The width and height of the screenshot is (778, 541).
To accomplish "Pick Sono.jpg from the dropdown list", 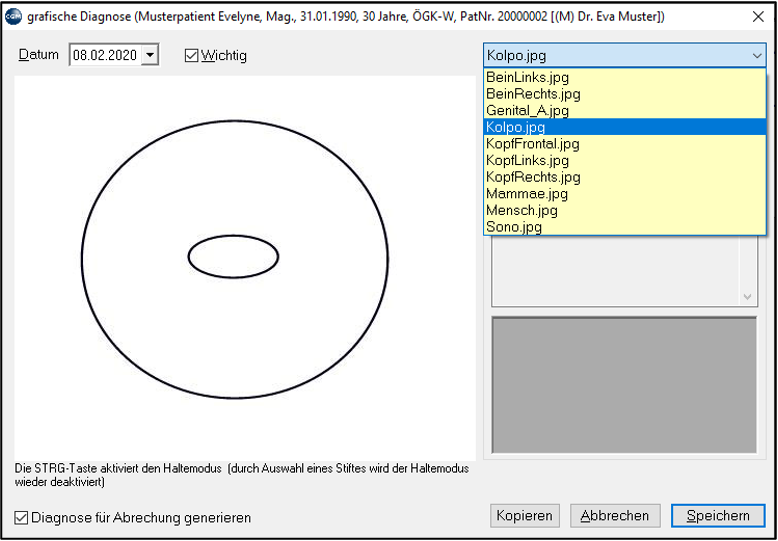I will [x=625, y=227].
